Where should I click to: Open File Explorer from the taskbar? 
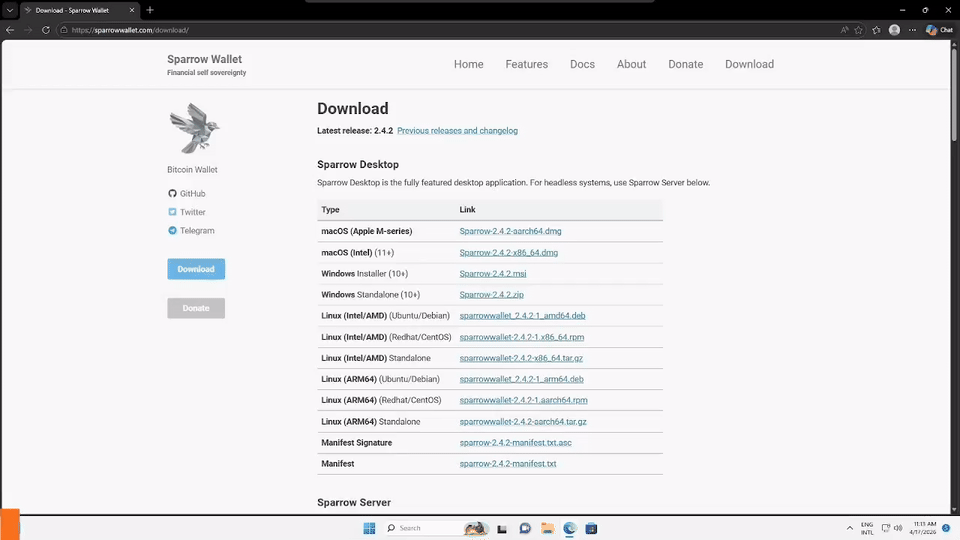[547, 528]
